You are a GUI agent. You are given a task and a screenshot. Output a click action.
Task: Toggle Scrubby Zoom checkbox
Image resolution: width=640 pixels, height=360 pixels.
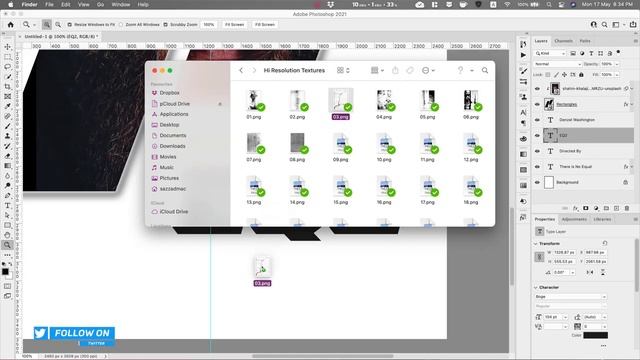tap(165, 24)
